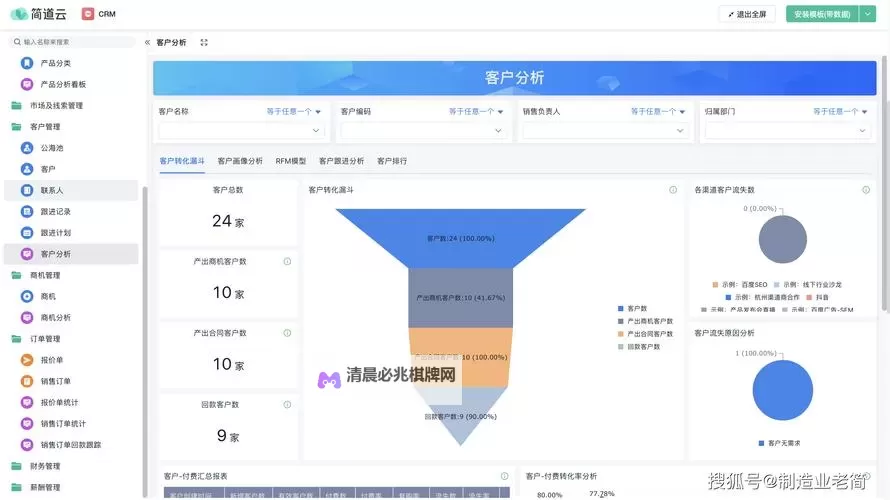This screenshot has width=890, height=500.
Task: Click the fullscreen icon beside 客户分析 title
Action: point(204,43)
